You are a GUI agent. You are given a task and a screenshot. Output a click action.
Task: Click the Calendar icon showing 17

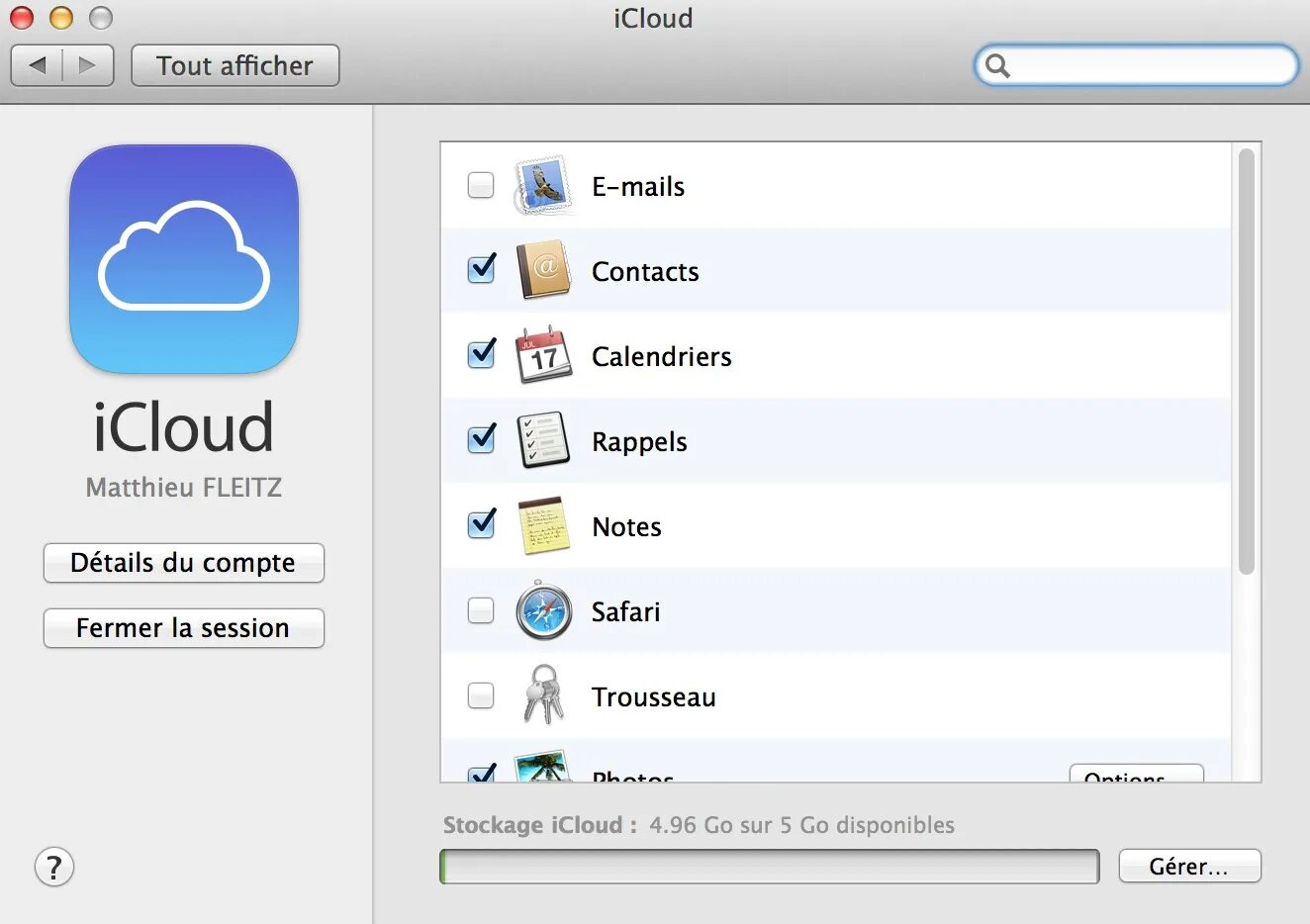click(544, 355)
